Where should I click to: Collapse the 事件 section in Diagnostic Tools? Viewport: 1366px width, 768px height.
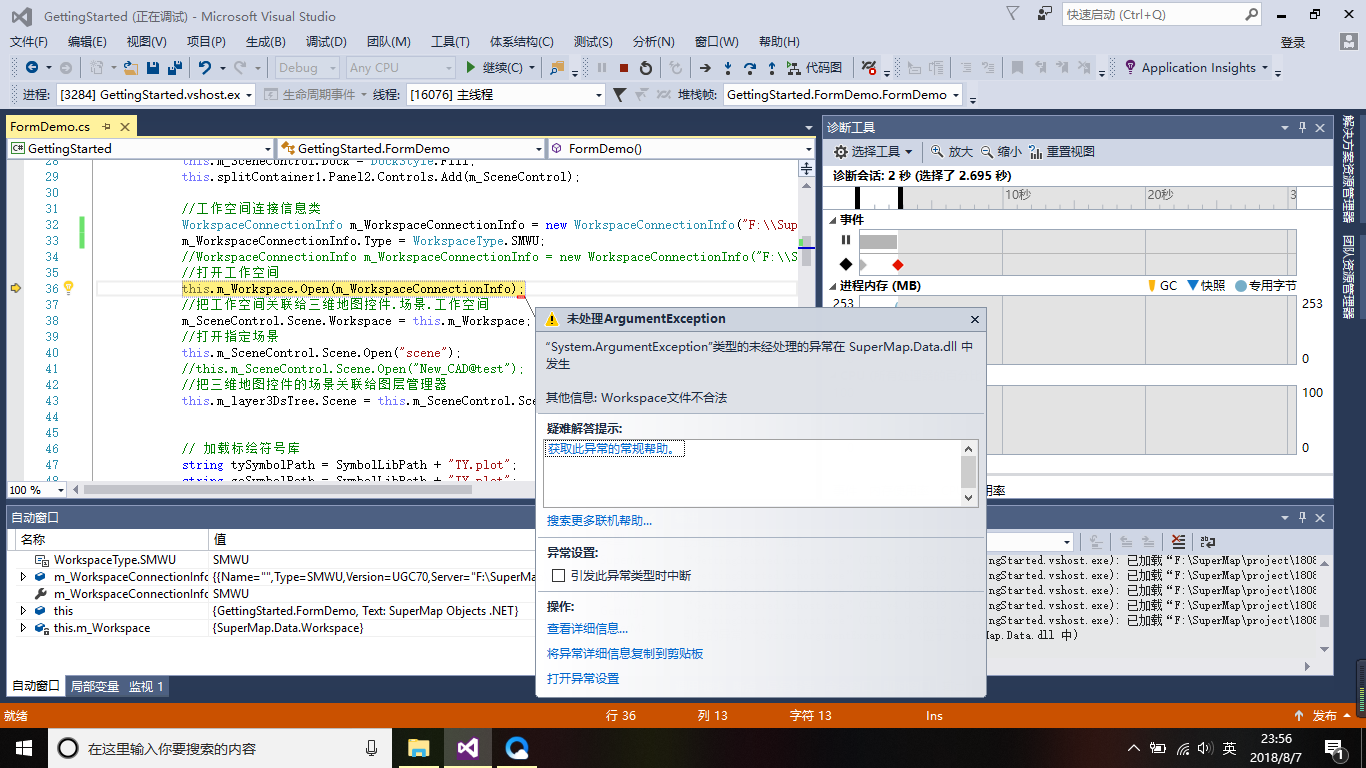tap(831, 220)
